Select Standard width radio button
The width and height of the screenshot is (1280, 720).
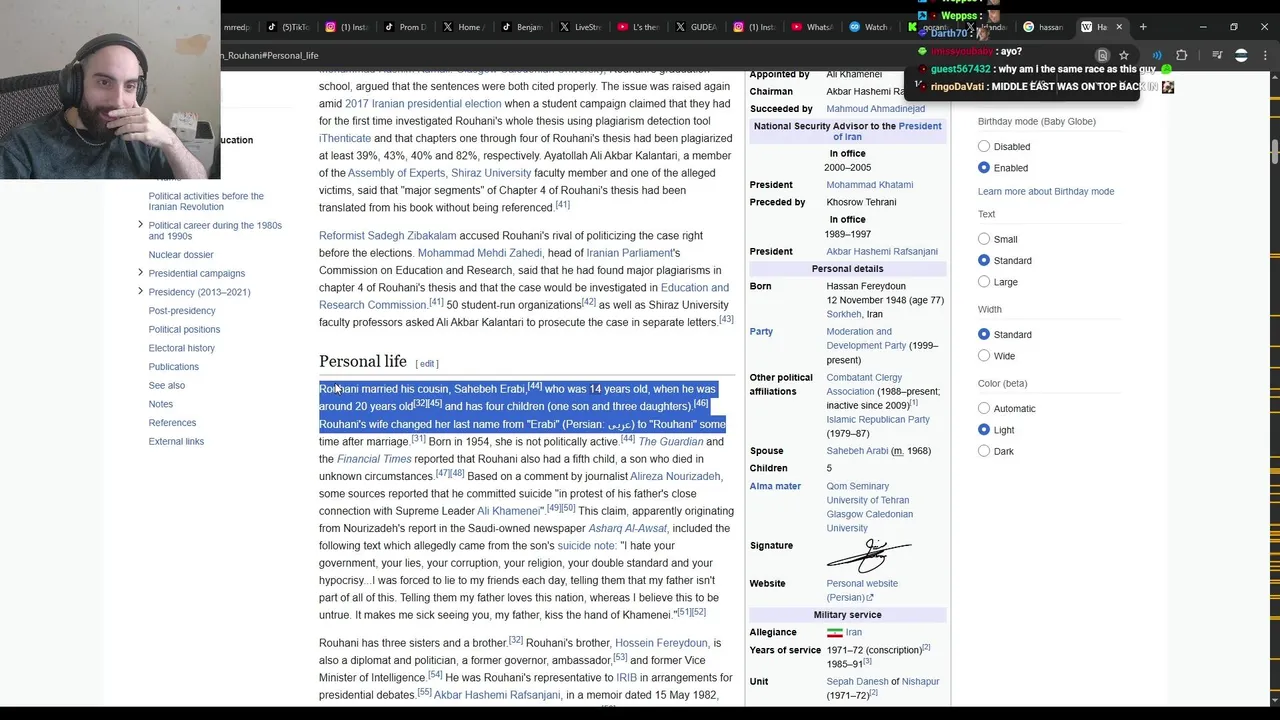tap(984, 334)
